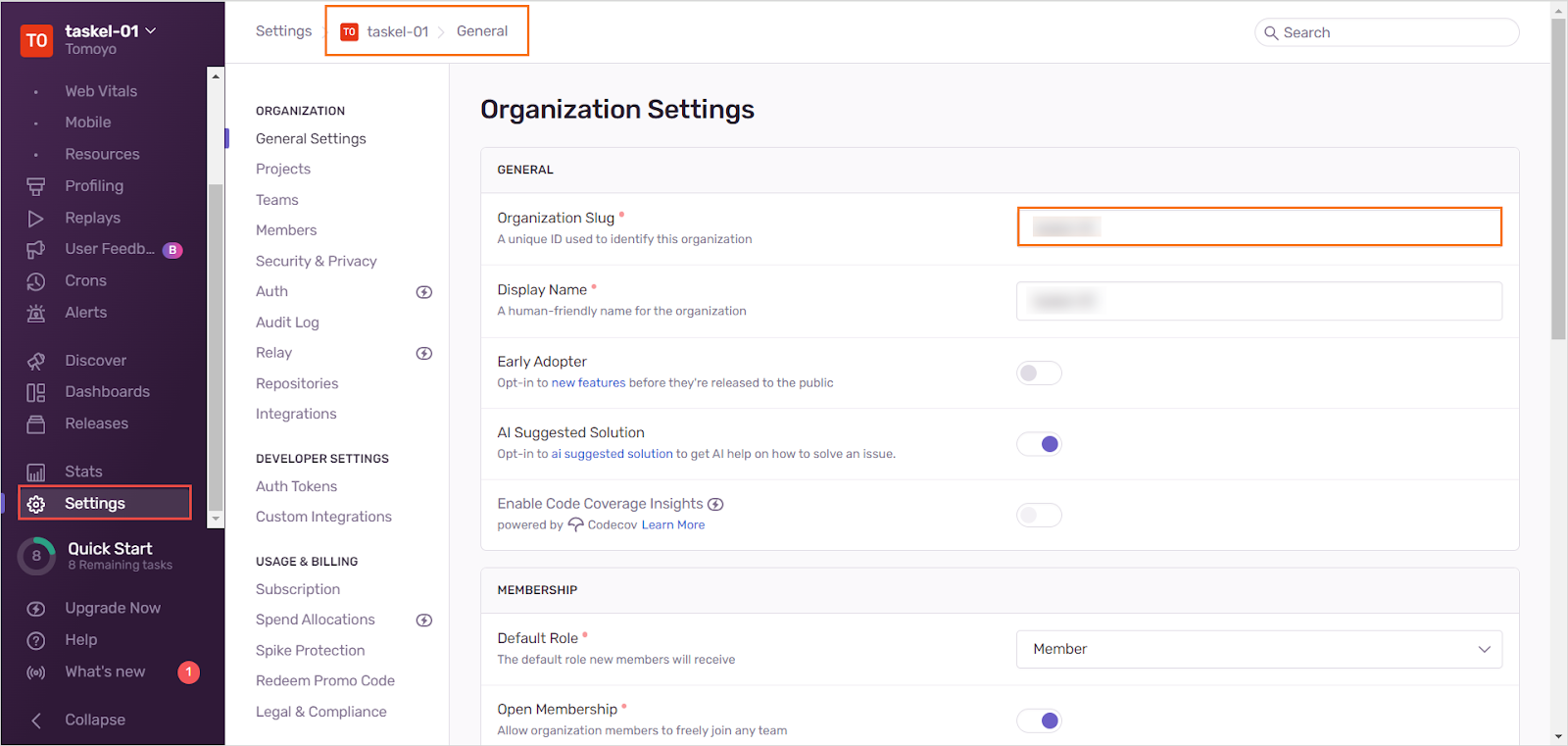
Task: Click the Codecov Learn More link
Action: [673, 525]
